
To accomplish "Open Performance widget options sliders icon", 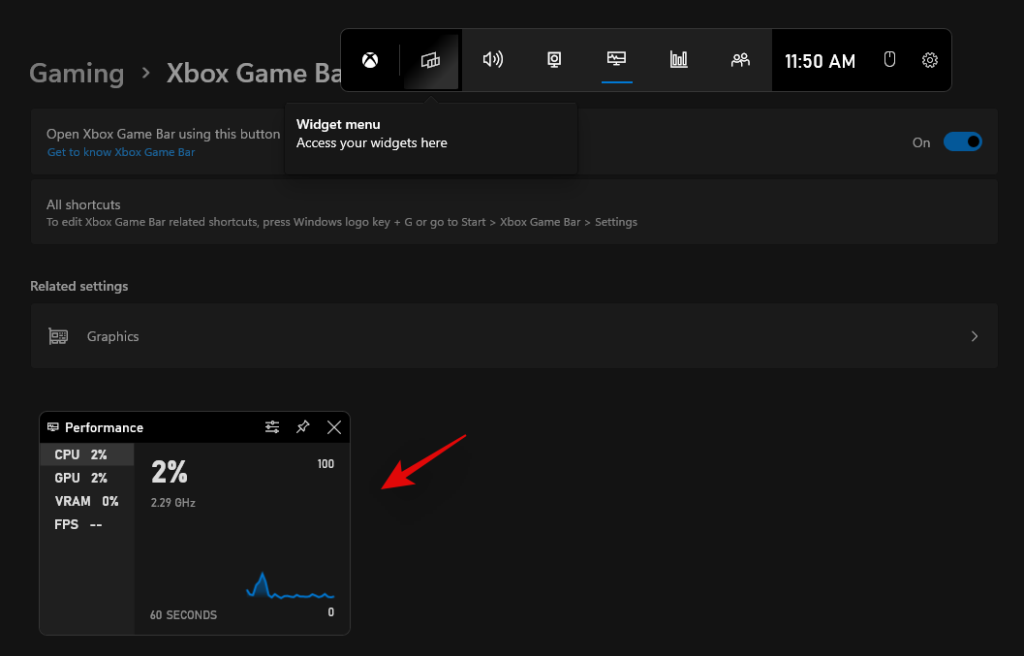I will 272,427.
